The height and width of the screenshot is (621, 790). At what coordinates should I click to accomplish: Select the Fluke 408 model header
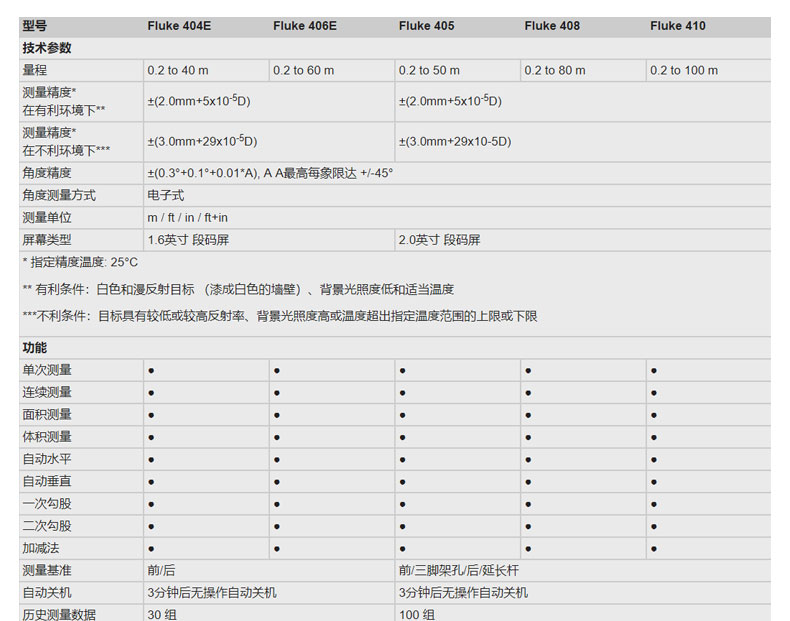click(x=552, y=26)
